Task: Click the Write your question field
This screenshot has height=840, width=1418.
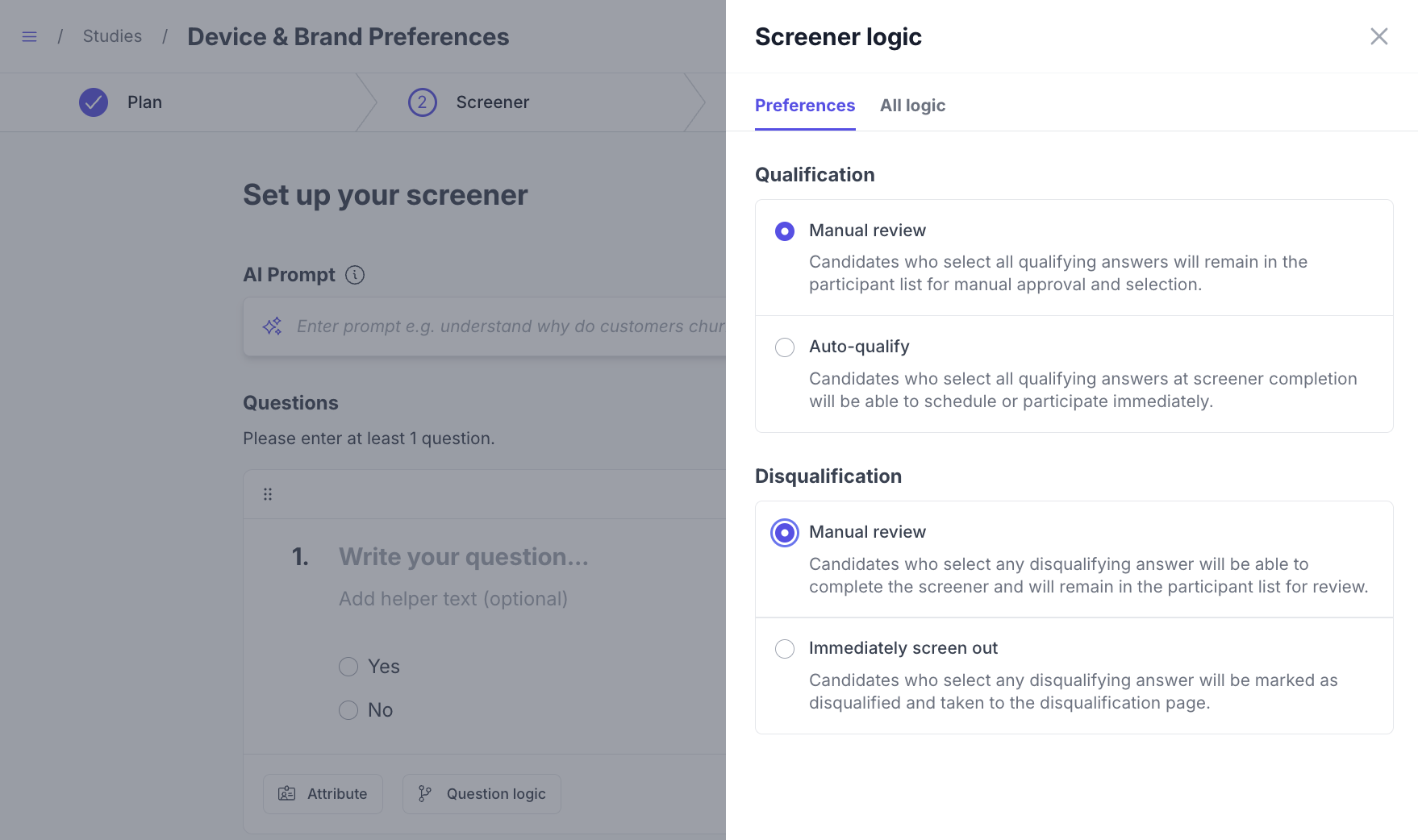Action: coord(464,557)
